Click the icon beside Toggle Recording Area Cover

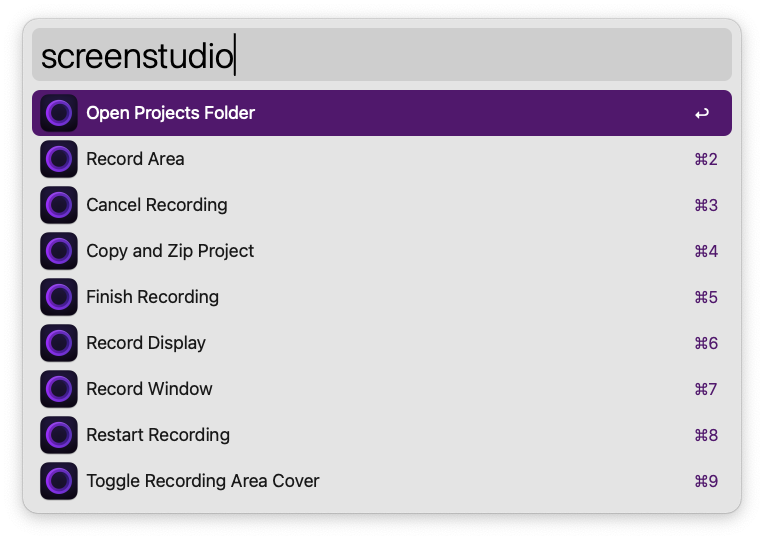[59, 481]
